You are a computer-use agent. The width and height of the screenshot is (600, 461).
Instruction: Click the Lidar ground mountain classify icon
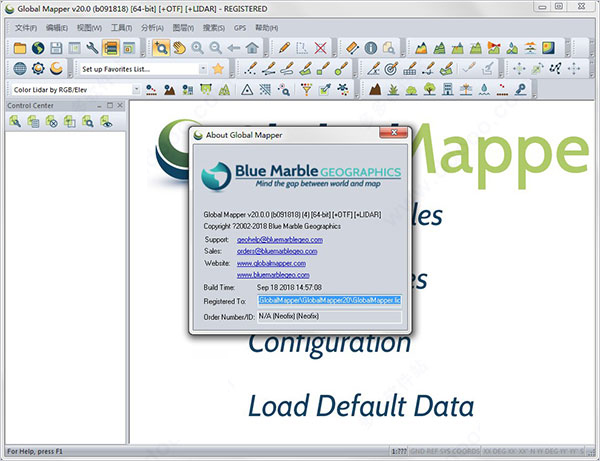click(x=375, y=90)
